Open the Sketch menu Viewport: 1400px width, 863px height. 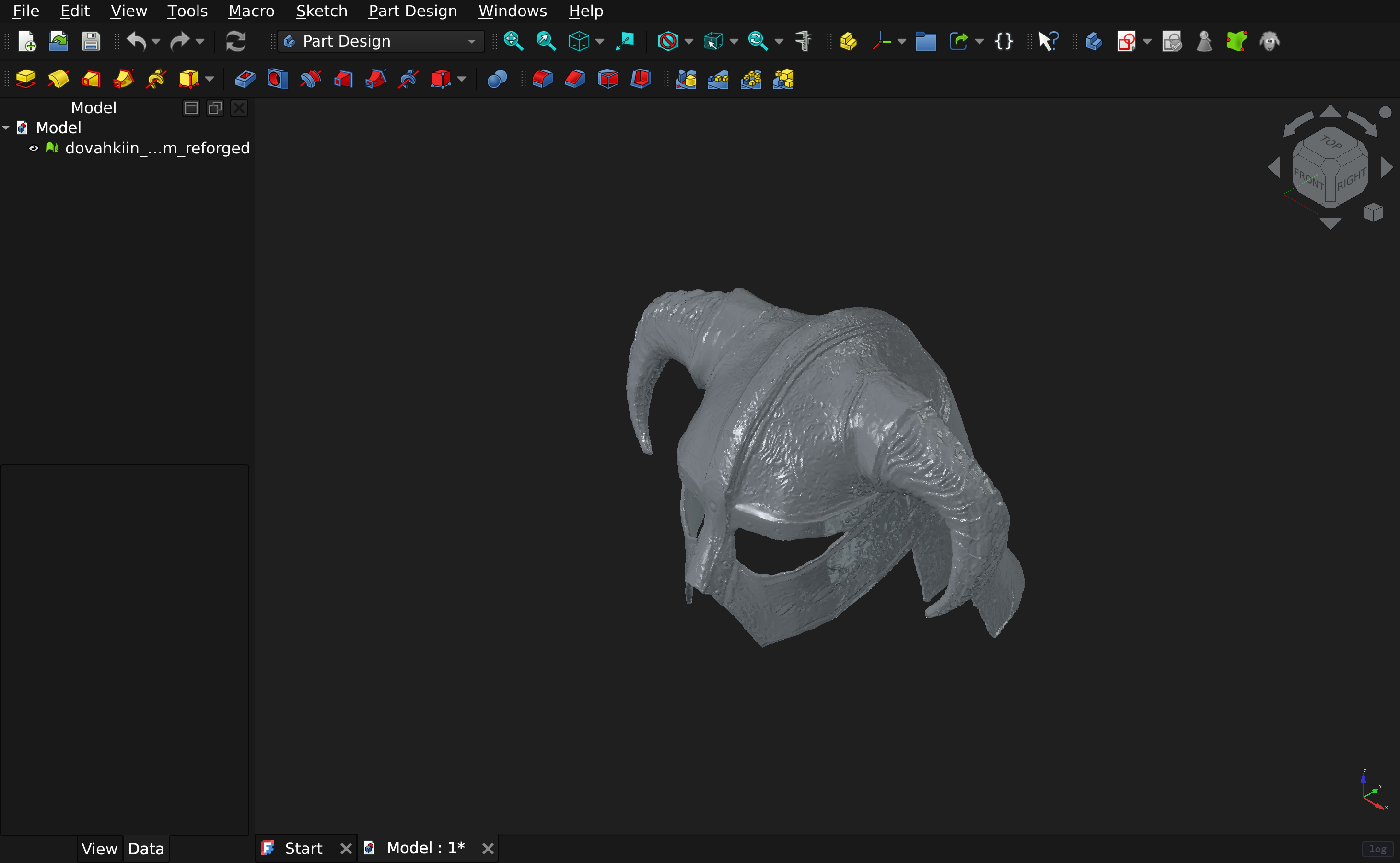point(321,11)
